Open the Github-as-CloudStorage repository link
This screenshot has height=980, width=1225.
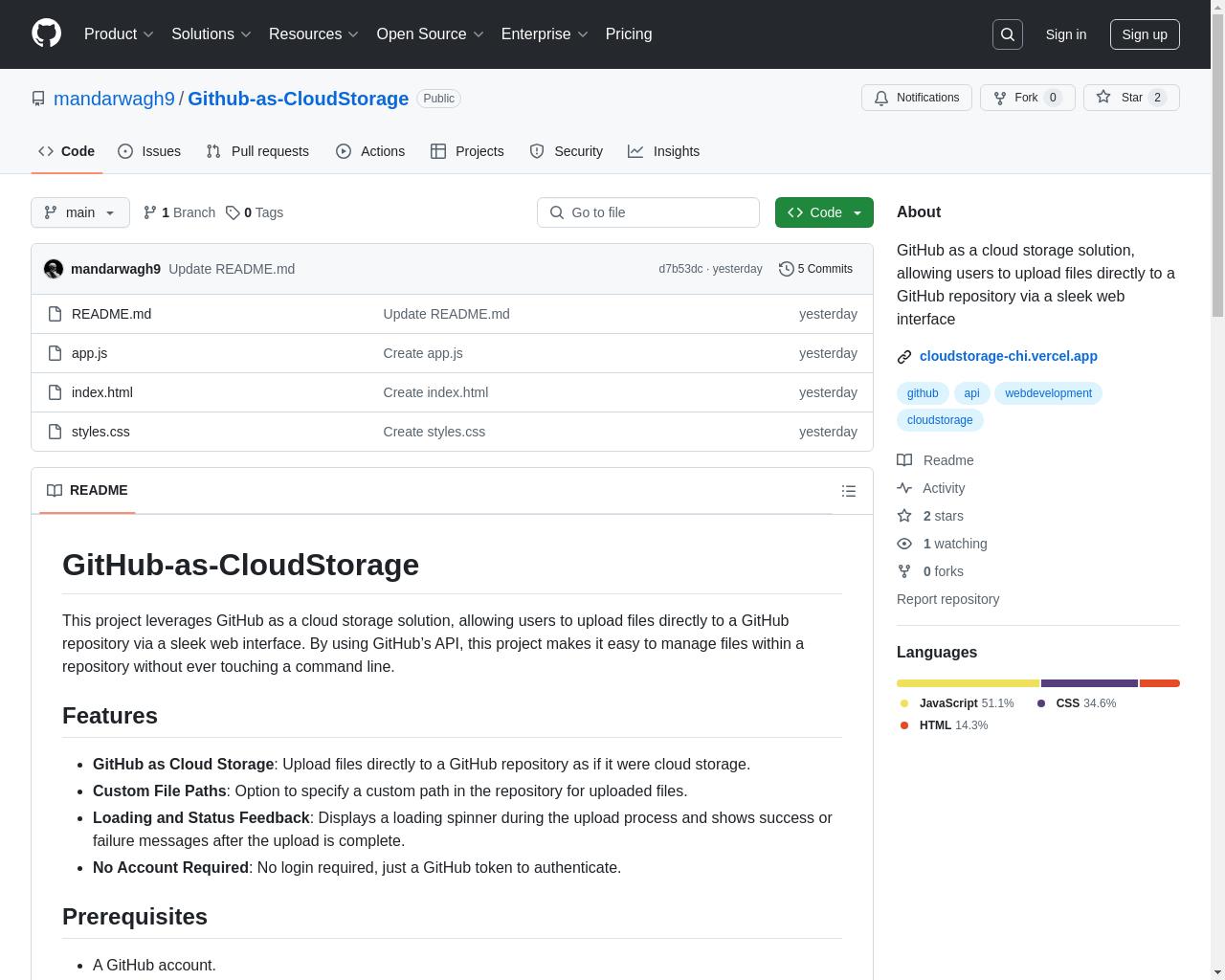(299, 99)
